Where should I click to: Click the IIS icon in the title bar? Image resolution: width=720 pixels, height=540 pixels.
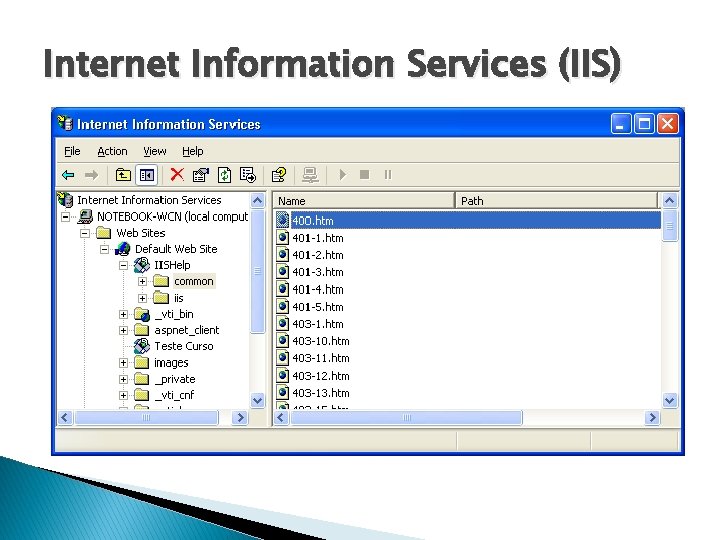point(65,124)
